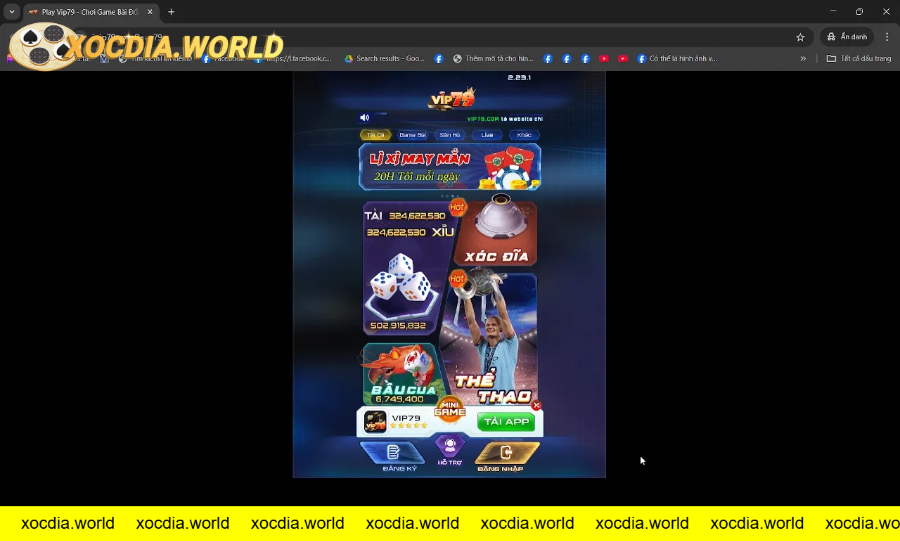Close the VIP79 app download banner

pyautogui.click(x=536, y=405)
